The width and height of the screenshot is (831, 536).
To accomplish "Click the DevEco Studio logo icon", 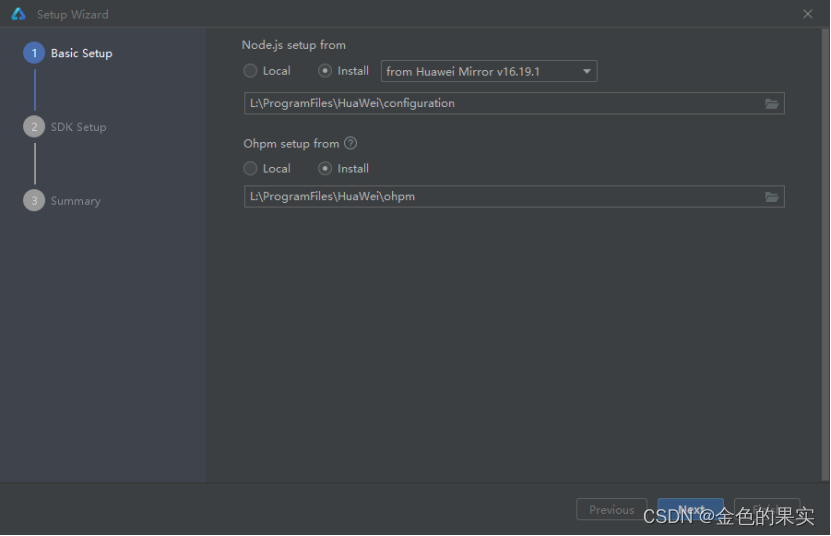I will 18,14.
